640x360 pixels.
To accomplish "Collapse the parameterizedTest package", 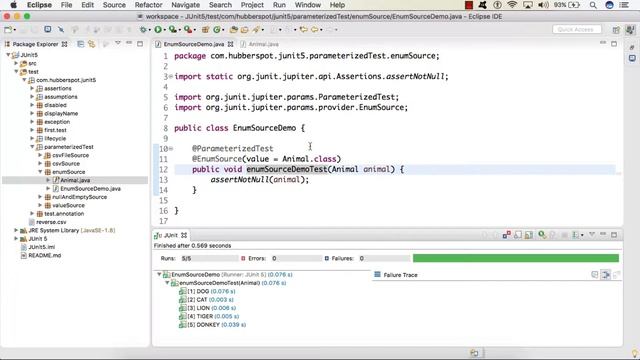I will pos(32,147).
